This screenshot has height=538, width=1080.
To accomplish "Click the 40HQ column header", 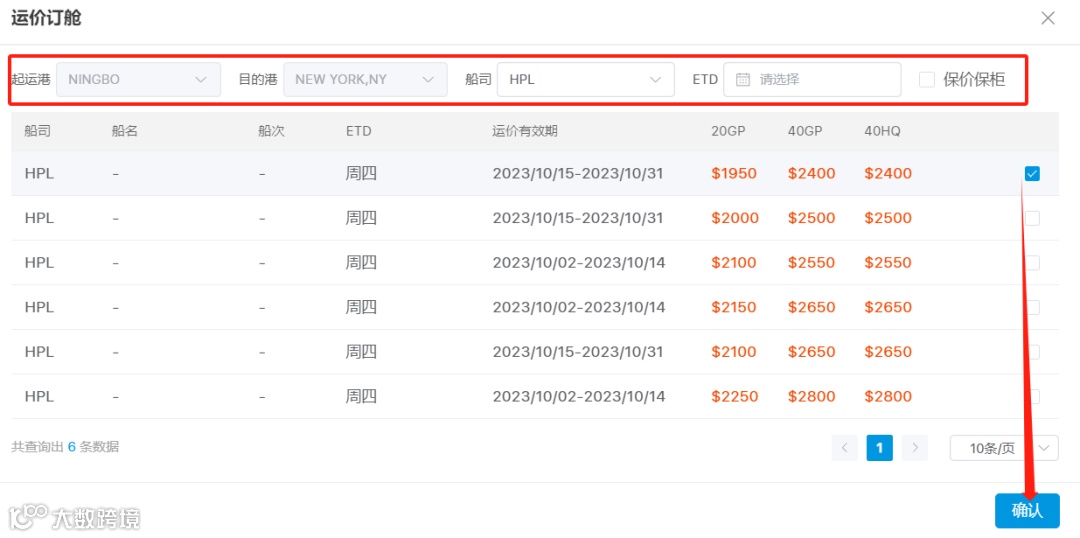I will (x=882, y=131).
